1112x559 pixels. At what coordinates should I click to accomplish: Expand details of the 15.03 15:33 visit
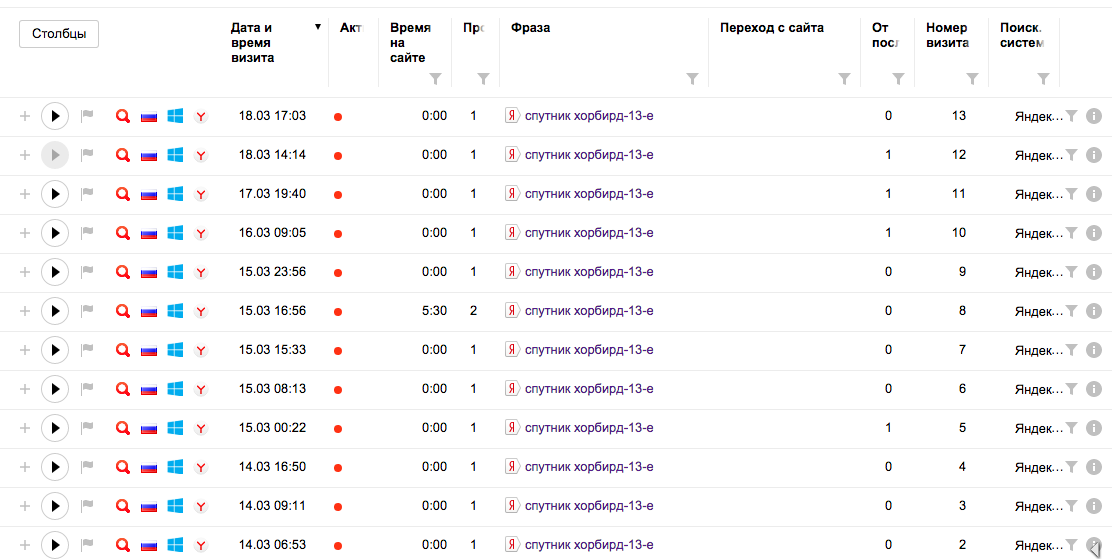[25, 350]
